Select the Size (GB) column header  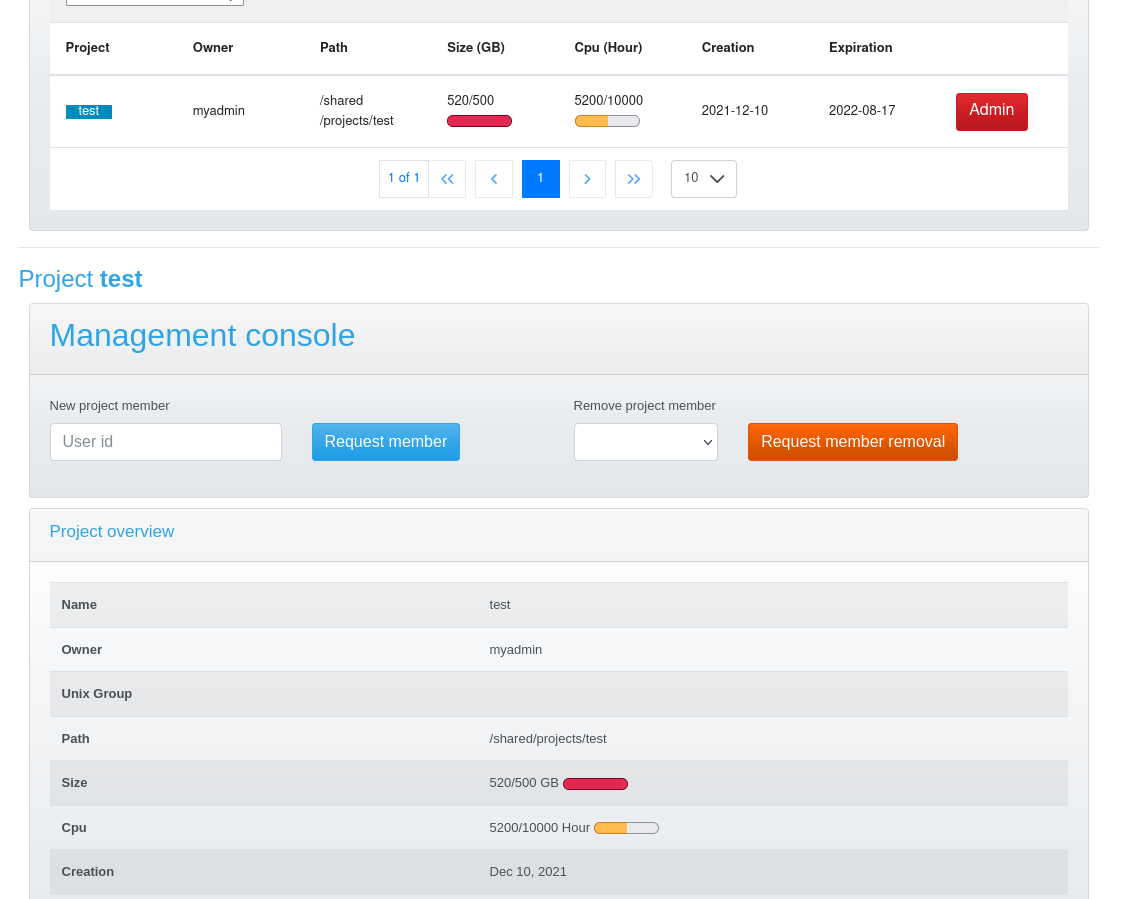tap(475, 47)
